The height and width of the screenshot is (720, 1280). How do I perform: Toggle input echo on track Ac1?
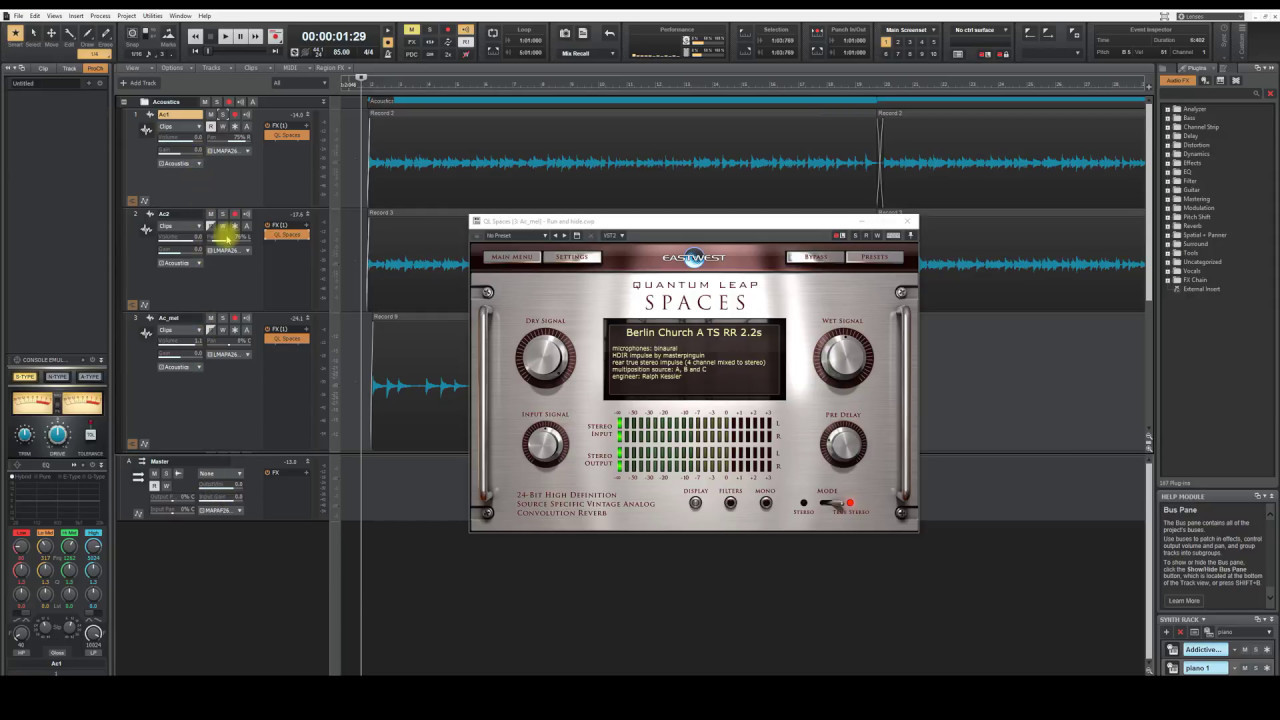point(247,115)
